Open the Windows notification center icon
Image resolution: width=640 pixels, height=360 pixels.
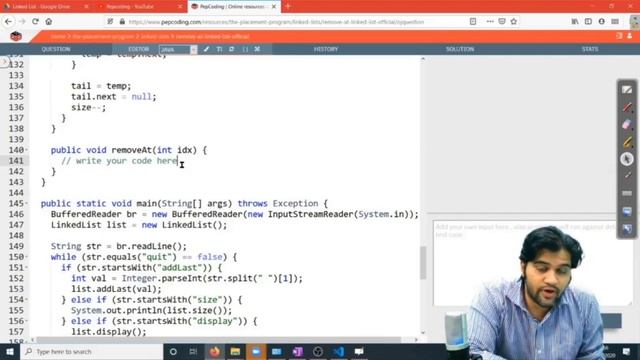(627, 351)
